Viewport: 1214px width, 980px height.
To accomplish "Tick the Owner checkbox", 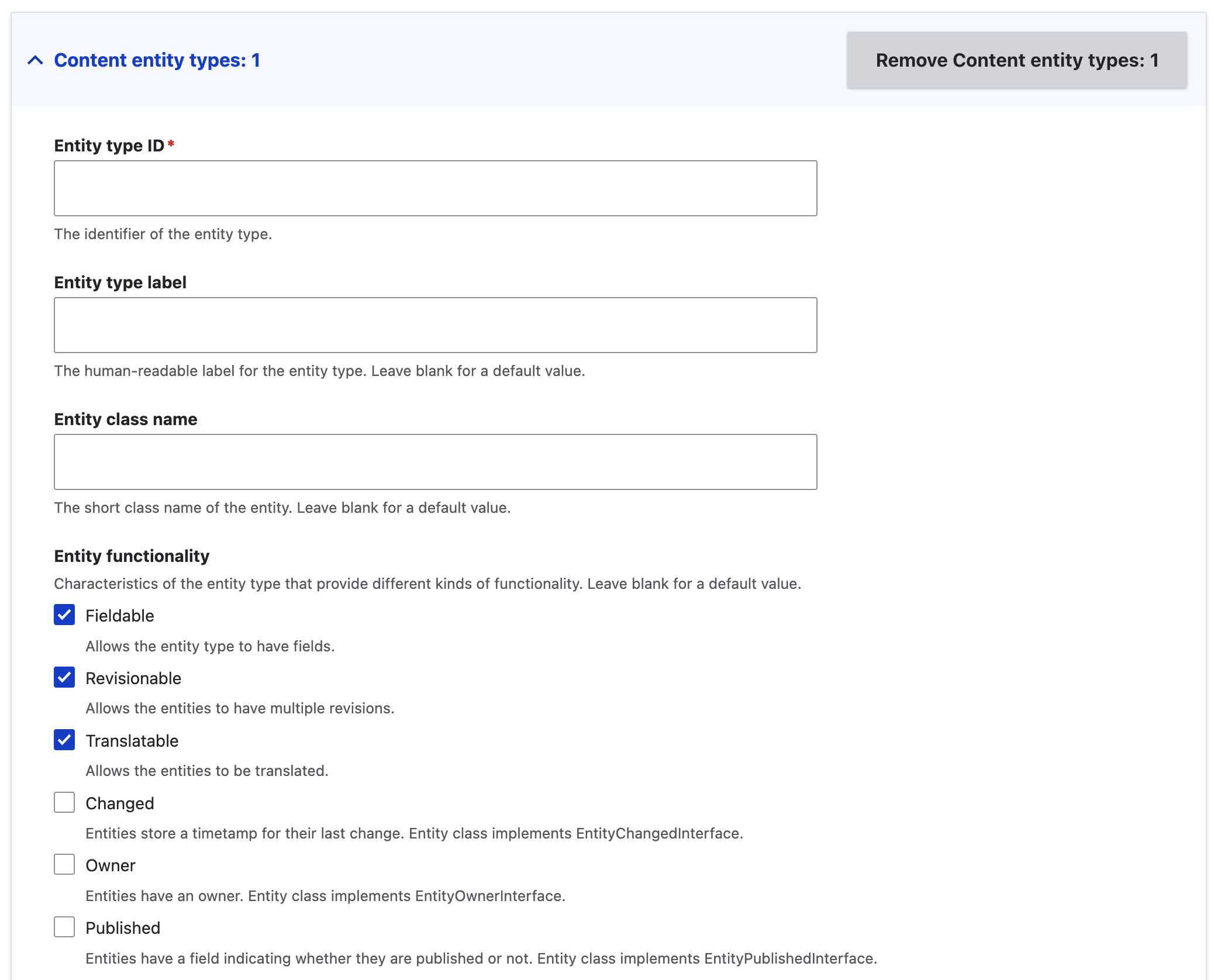I will coord(64,865).
